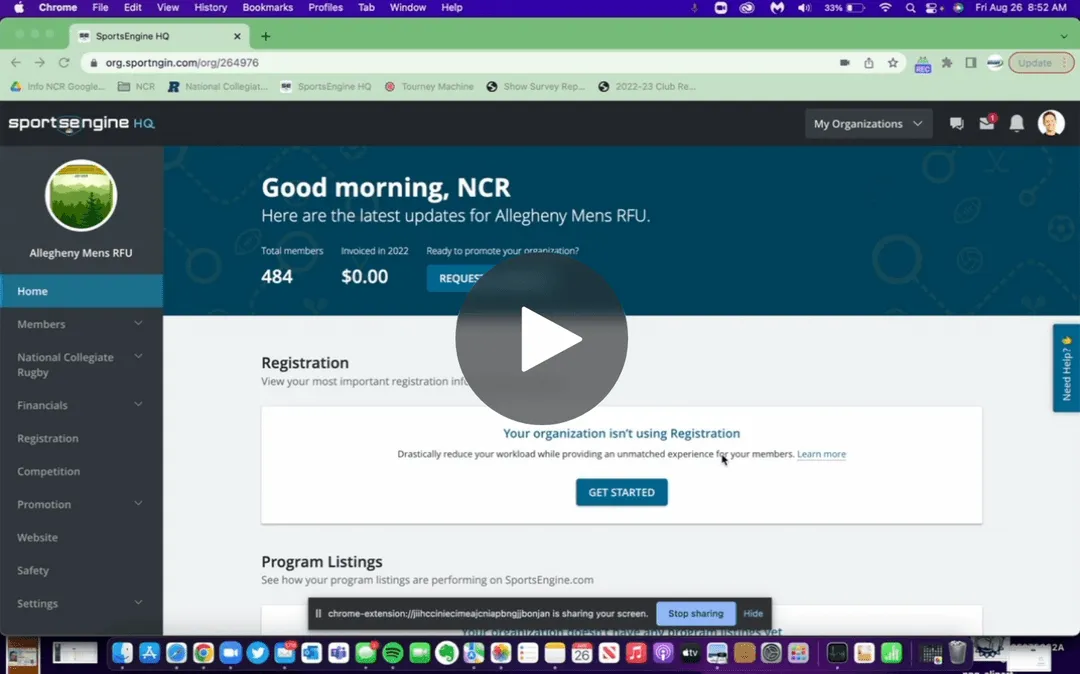Open Finder from the dock

[122, 653]
